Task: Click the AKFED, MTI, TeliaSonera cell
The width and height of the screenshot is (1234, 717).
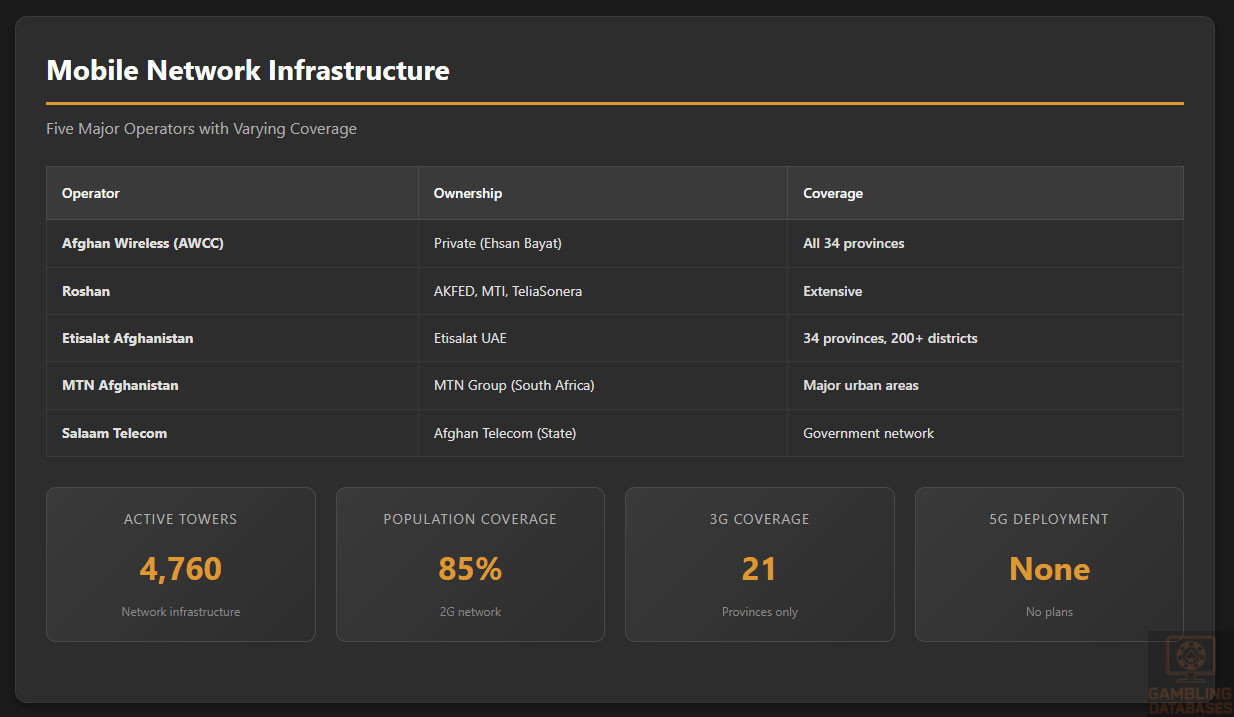Action: tap(508, 291)
